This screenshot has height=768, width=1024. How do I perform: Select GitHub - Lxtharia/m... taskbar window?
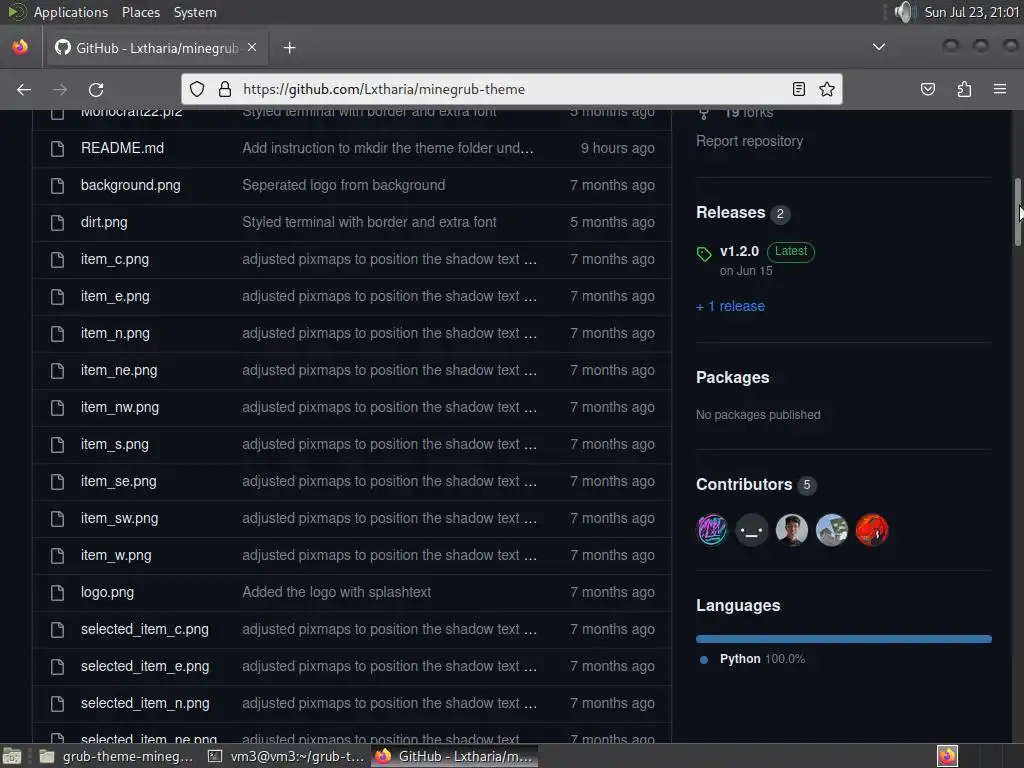(455, 756)
